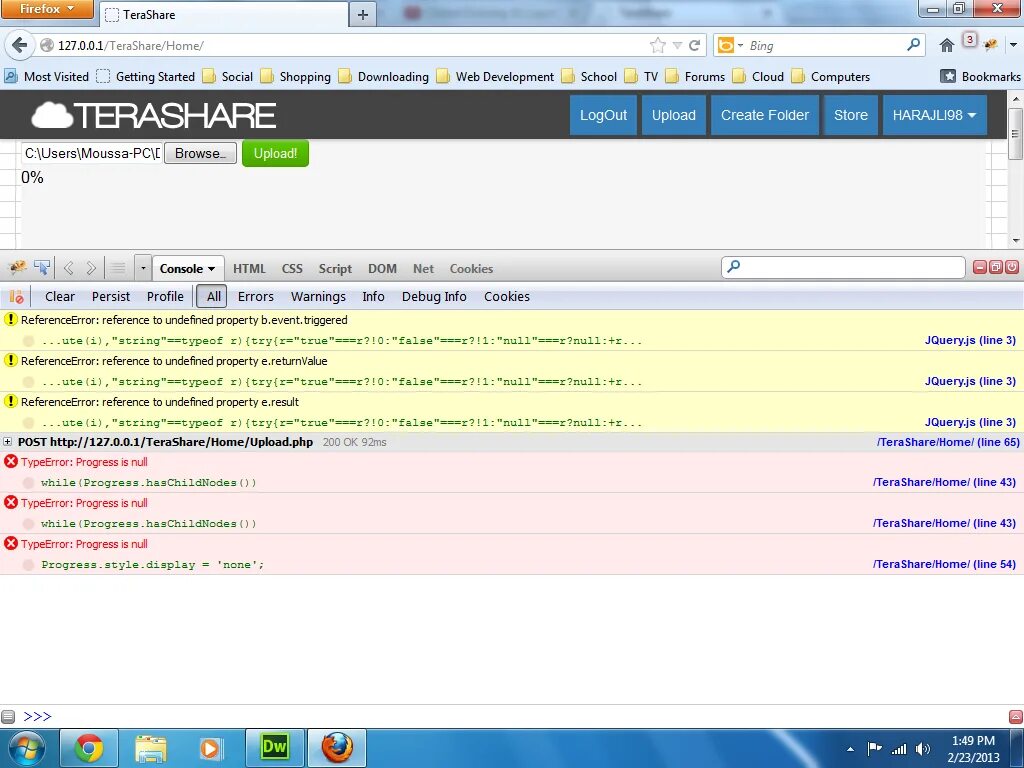Open a new browser tab
The height and width of the screenshot is (768, 1024).
point(363,14)
